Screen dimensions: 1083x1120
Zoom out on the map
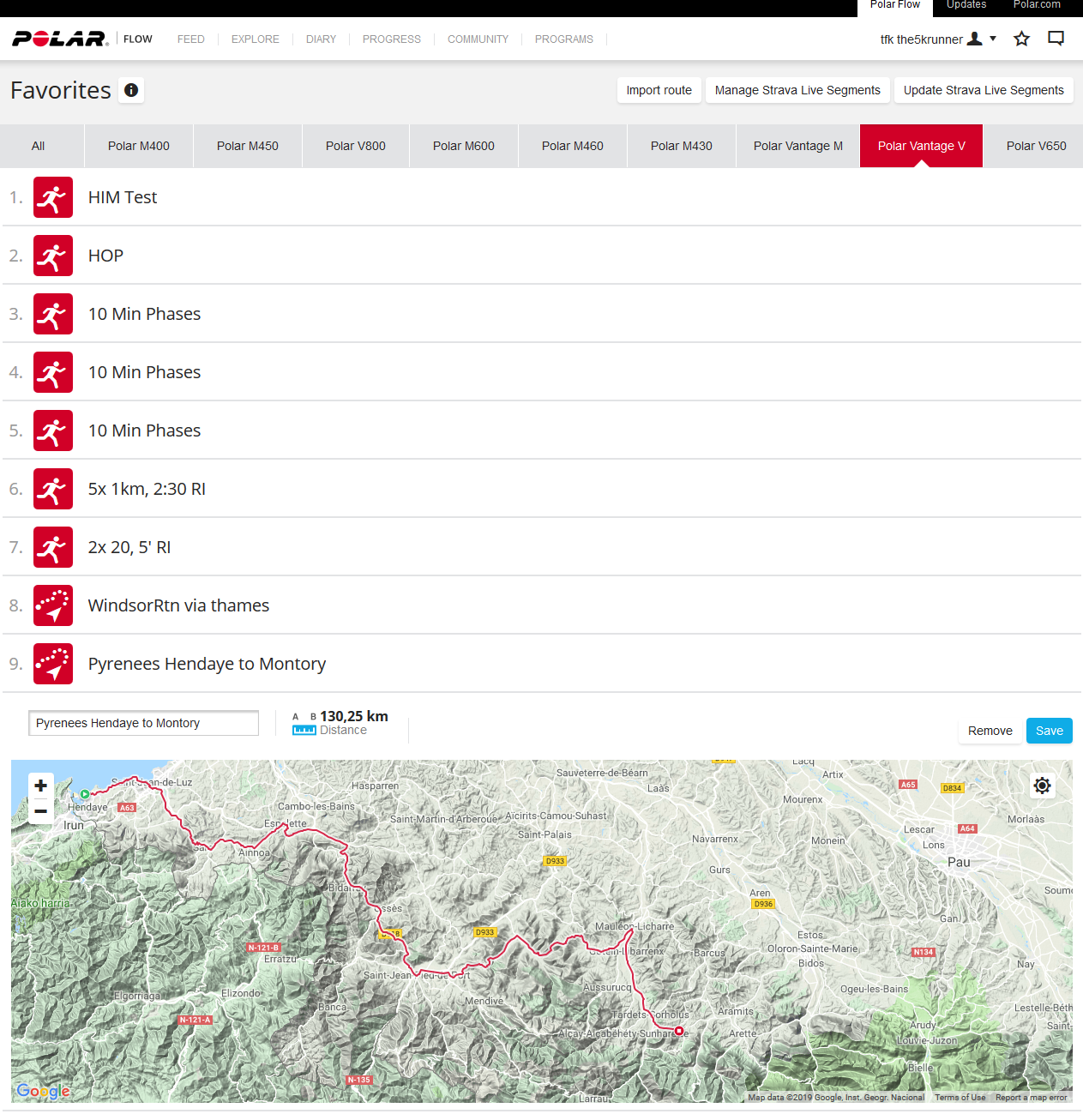[x=40, y=811]
